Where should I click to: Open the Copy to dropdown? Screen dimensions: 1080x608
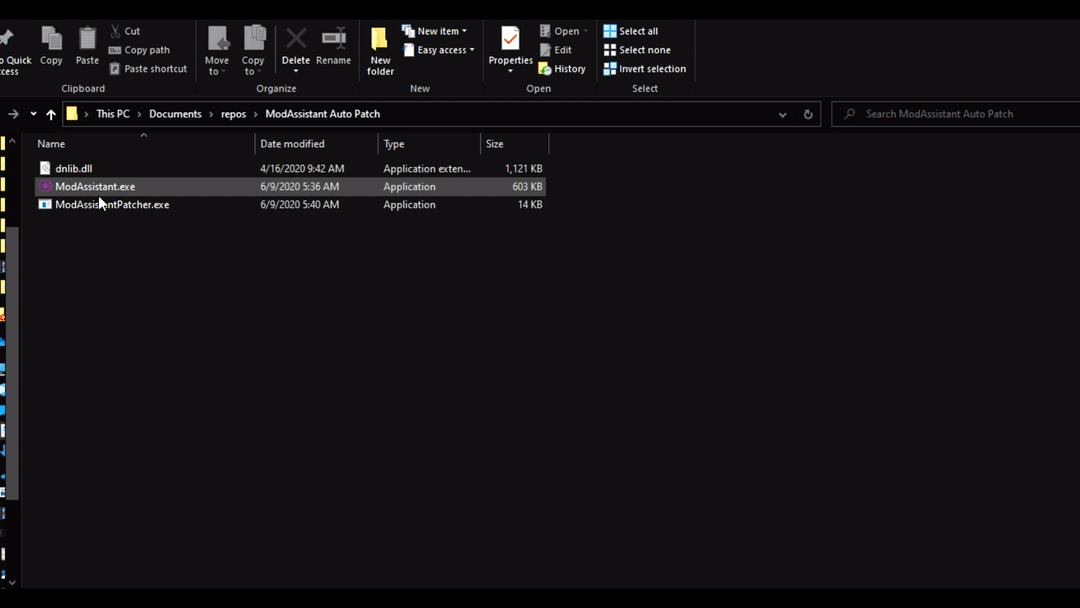pyautogui.click(x=253, y=51)
